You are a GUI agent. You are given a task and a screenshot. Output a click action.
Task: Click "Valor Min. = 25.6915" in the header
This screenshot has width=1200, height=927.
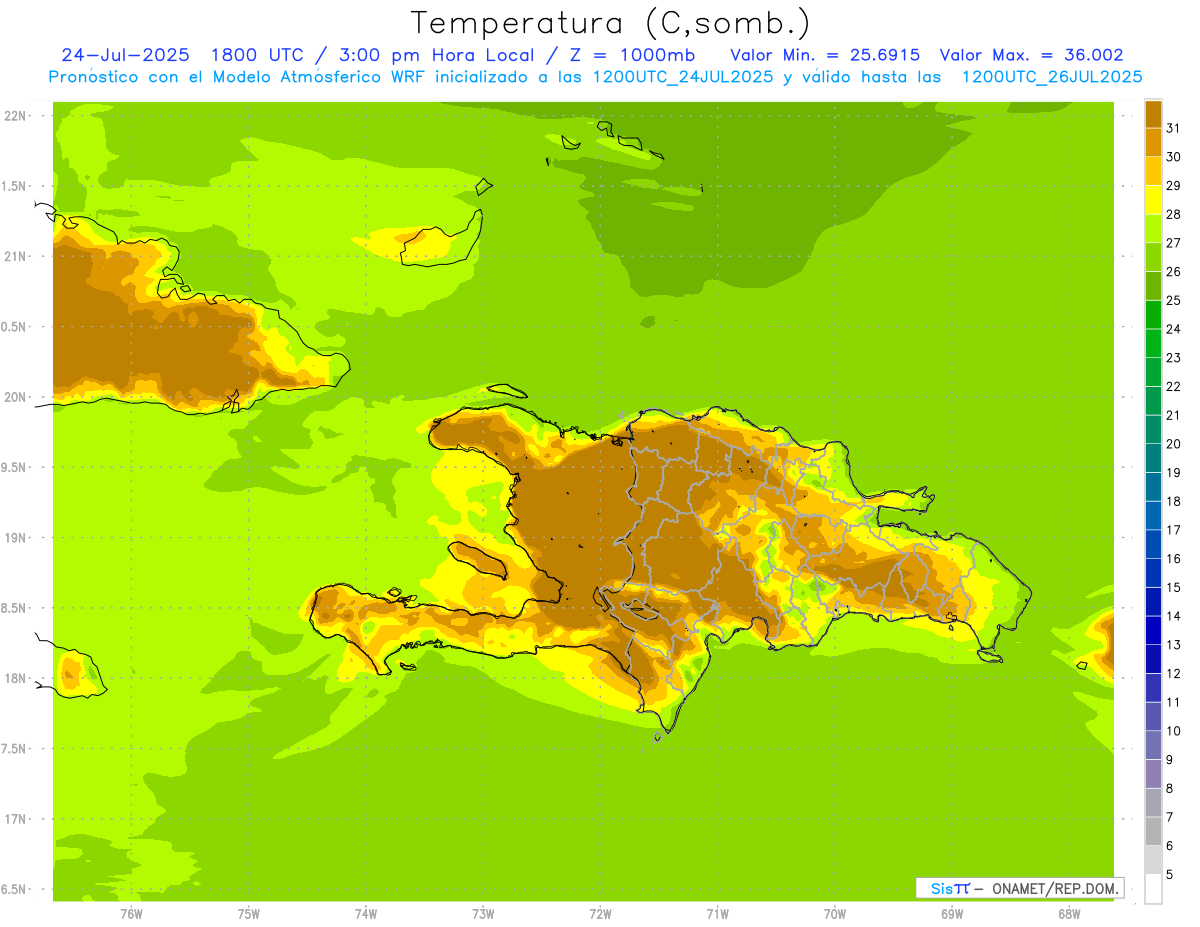click(x=825, y=55)
